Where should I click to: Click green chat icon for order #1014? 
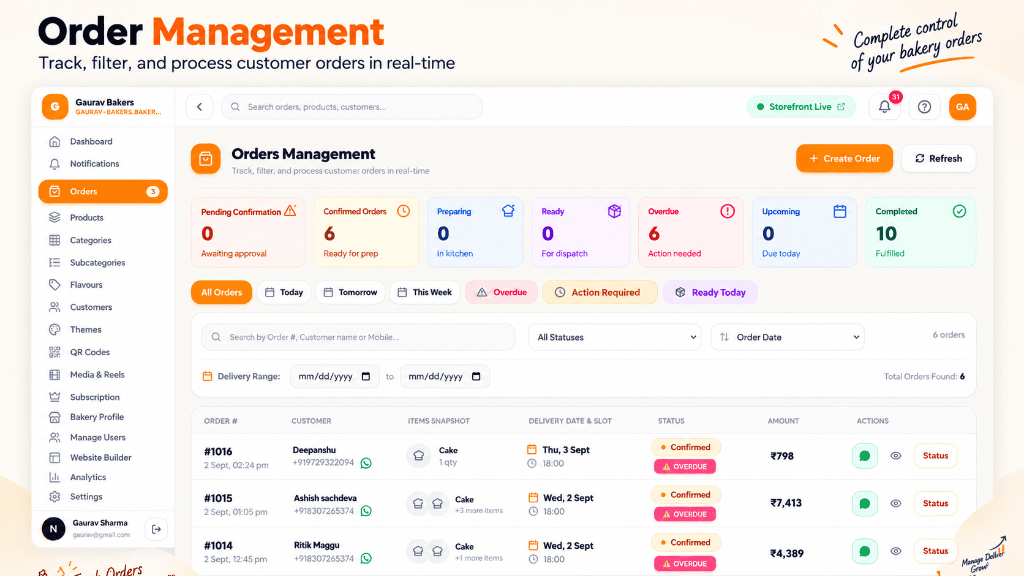(x=865, y=551)
